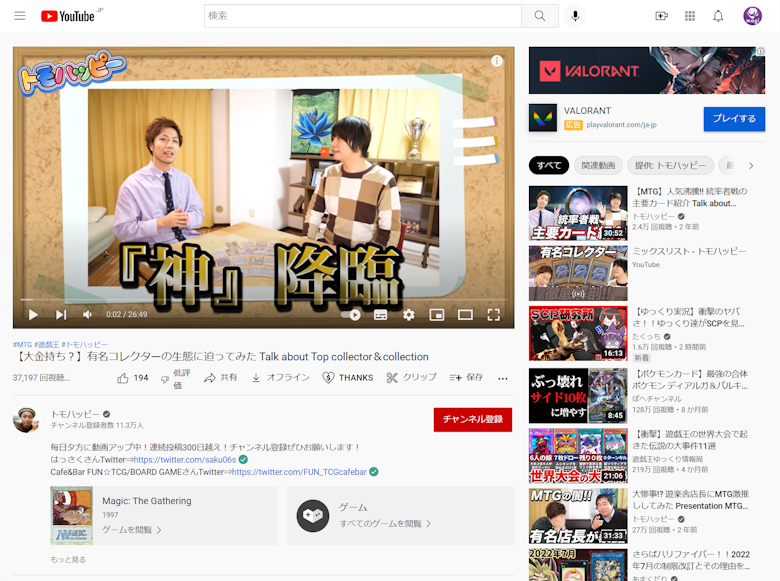Open ミックスリスト - トモハッピー title

click(689, 251)
